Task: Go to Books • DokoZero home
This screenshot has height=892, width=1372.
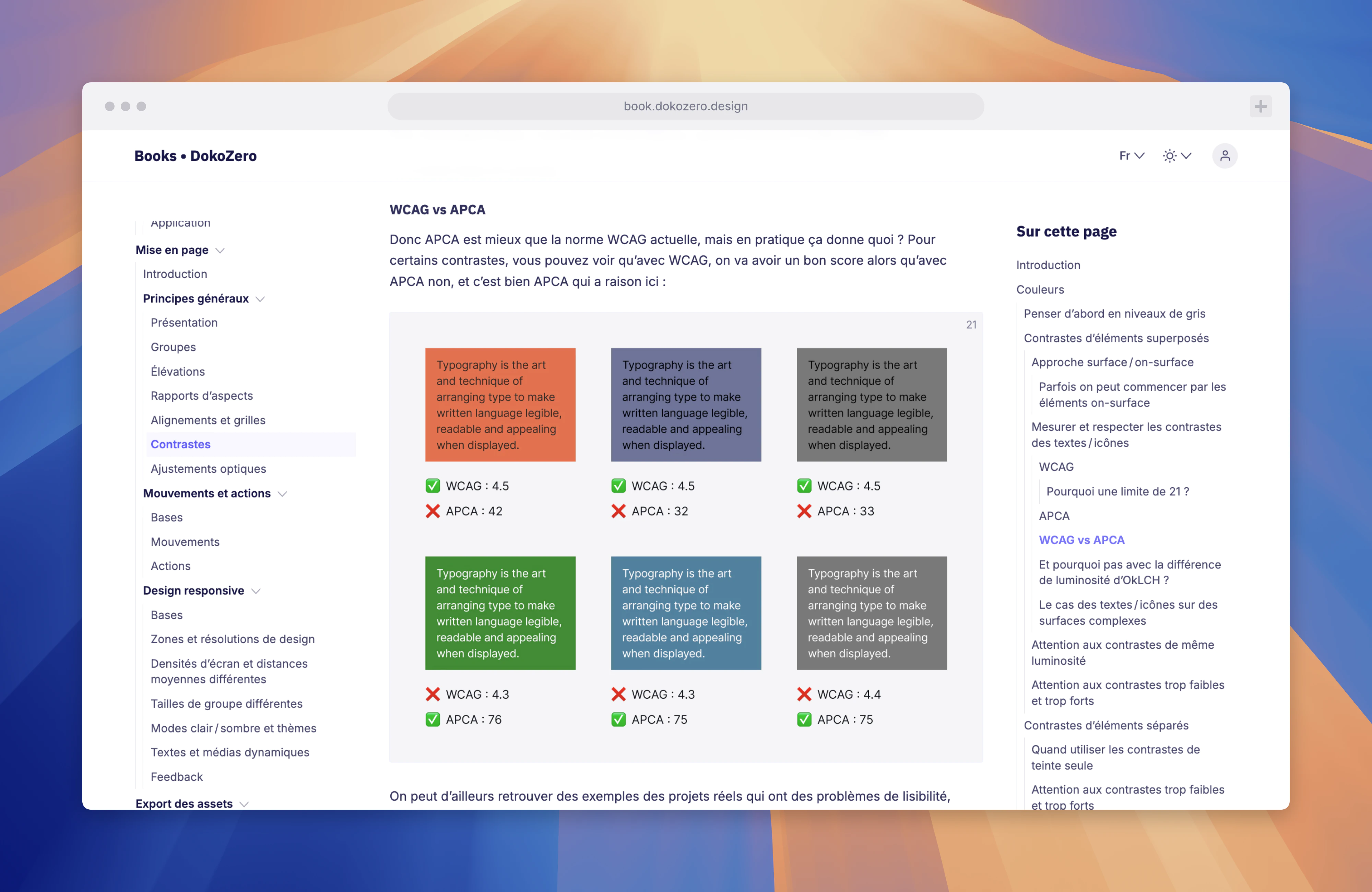Action: (x=196, y=156)
